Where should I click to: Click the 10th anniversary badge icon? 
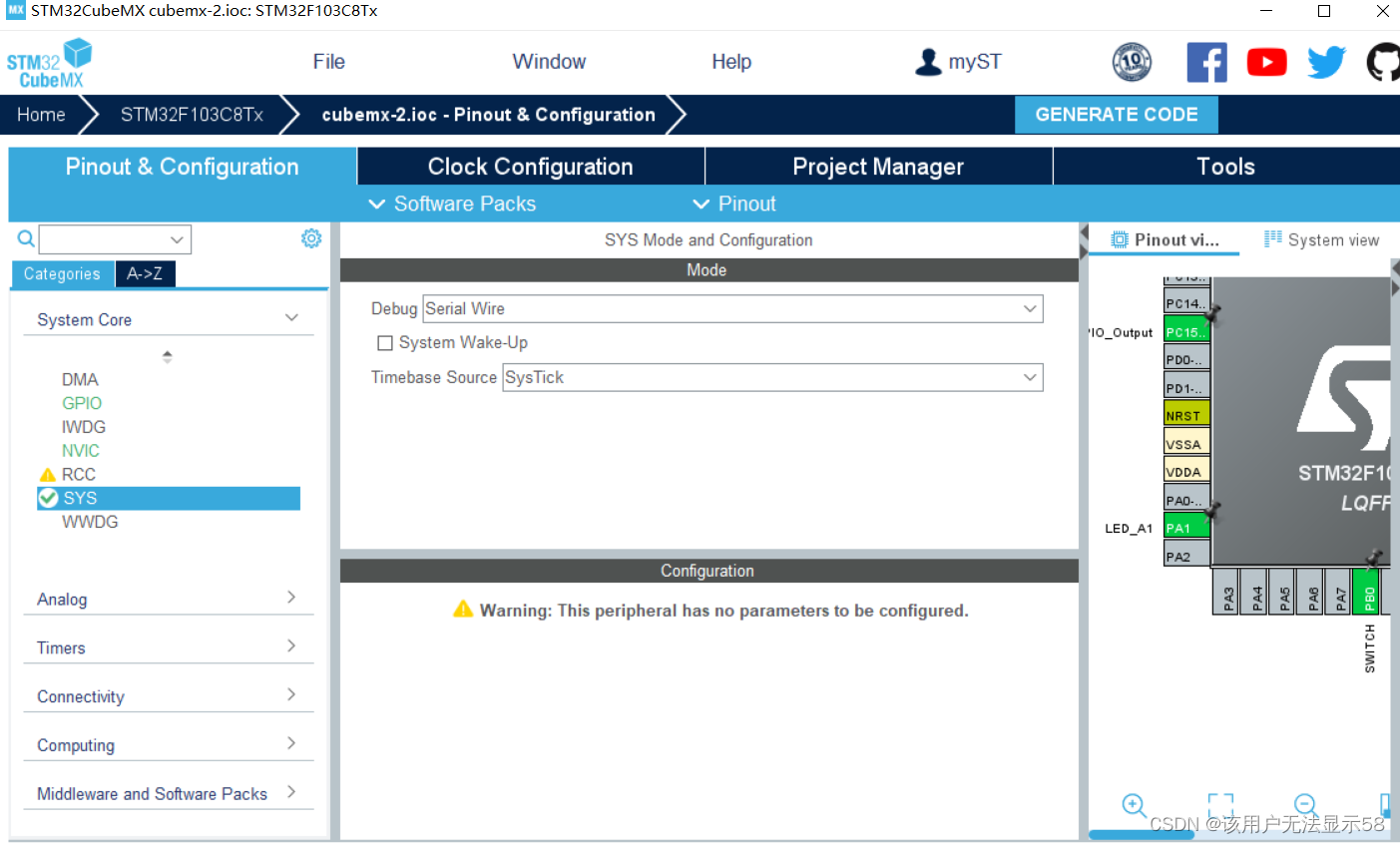tap(1132, 62)
